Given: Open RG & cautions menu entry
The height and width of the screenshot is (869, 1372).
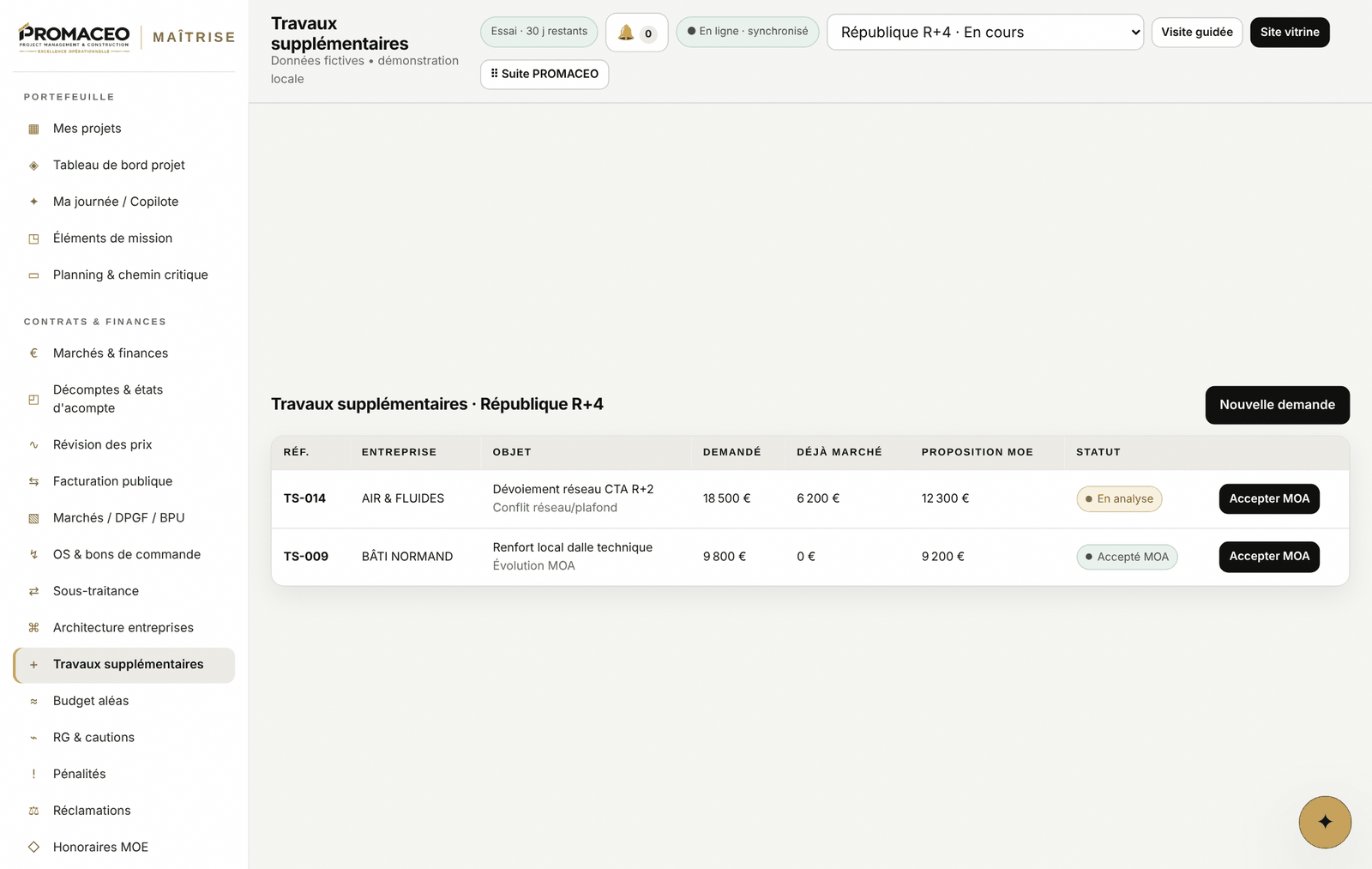Looking at the screenshot, I should point(123,738).
